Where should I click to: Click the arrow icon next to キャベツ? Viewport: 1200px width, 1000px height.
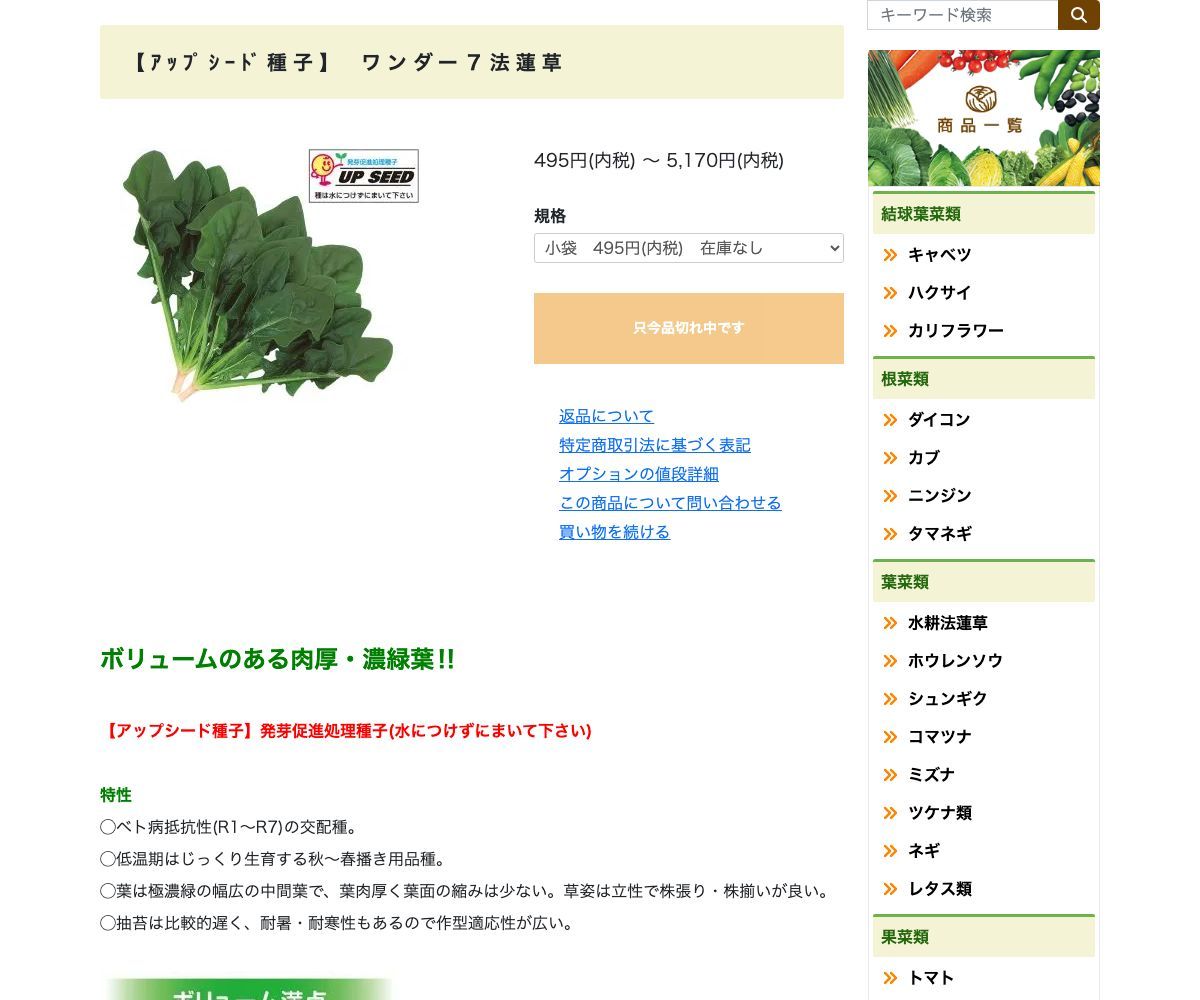point(890,255)
